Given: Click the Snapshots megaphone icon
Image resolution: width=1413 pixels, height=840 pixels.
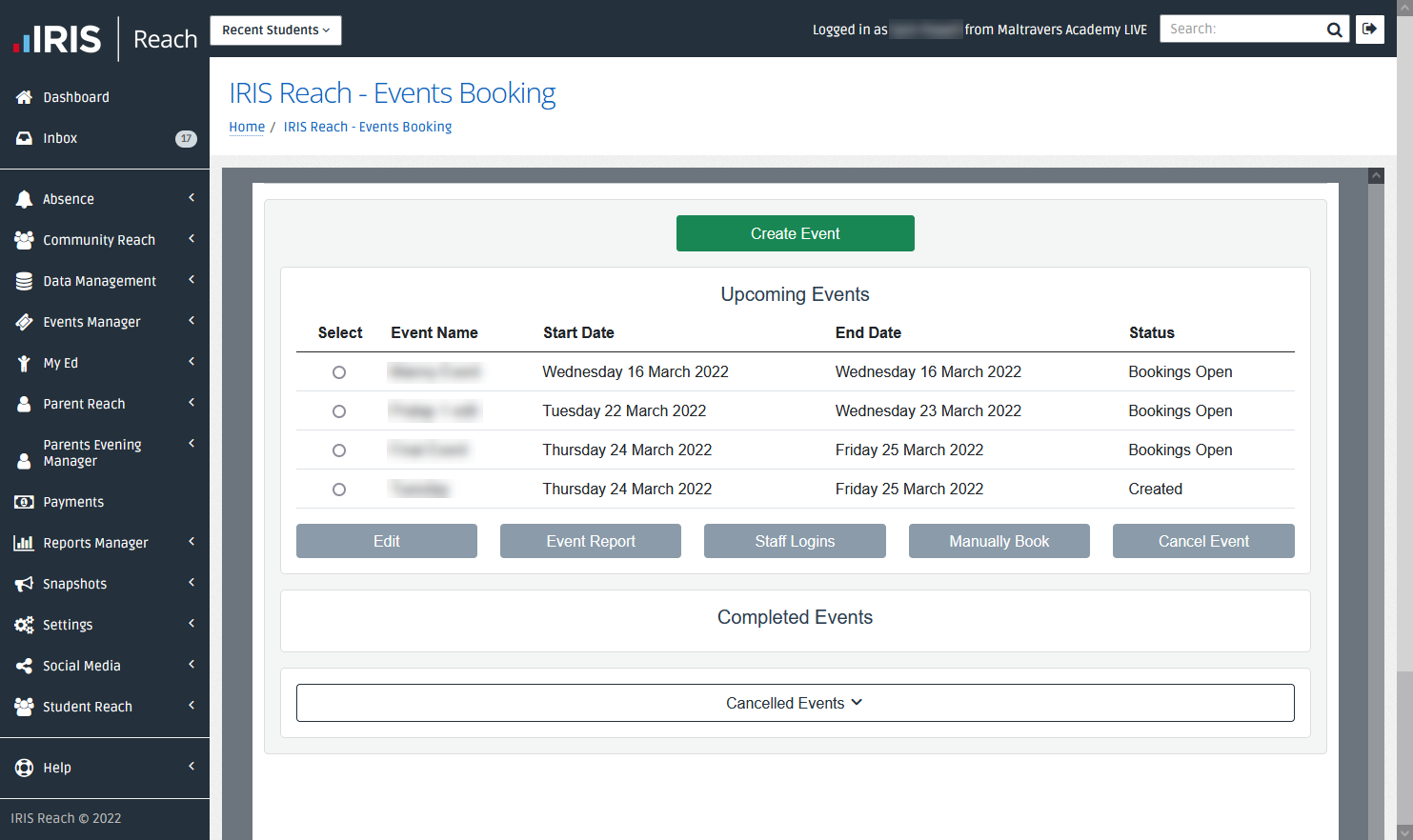Looking at the screenshot, I should pyautogui.click(x=24, y=584).
